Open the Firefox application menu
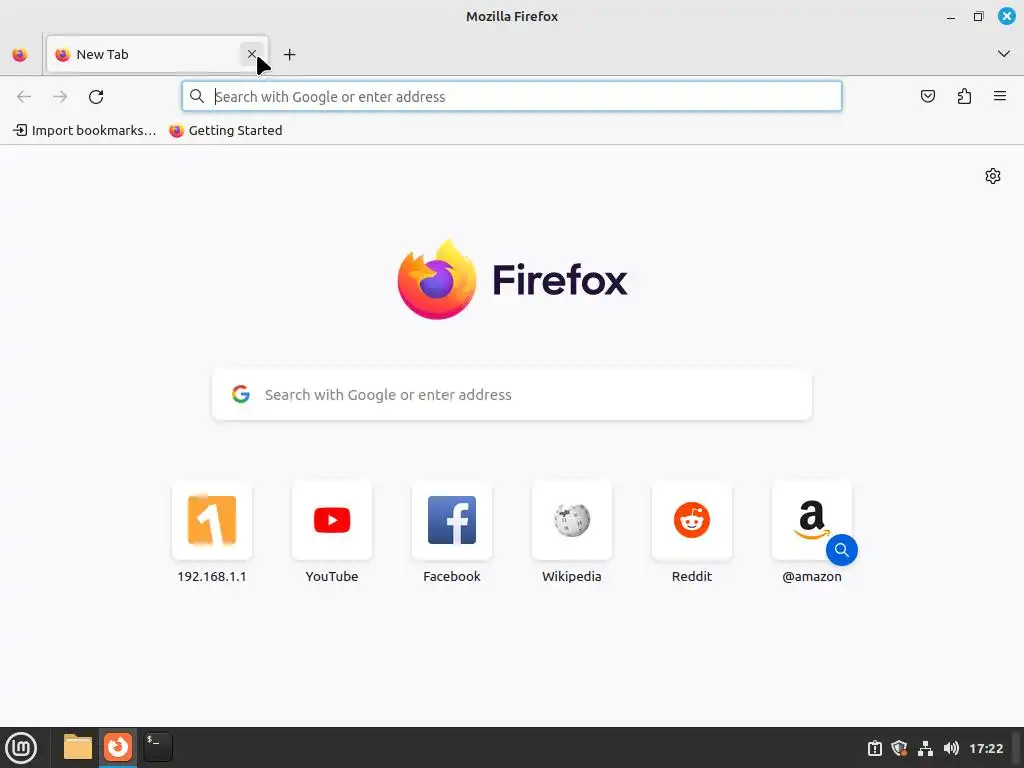Viewport: 1024px width, 768px height. (x=1000, y=97)
